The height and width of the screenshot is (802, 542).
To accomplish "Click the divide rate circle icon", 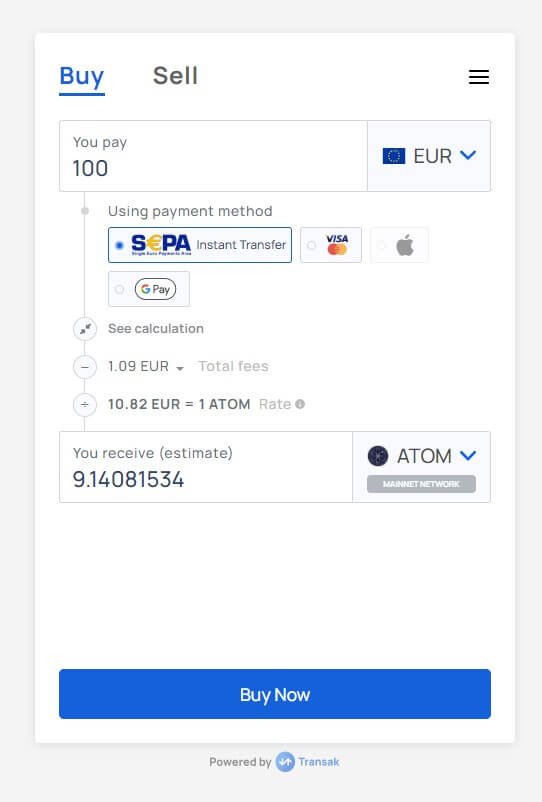I will pyautogui.click(x=85, y=405).
